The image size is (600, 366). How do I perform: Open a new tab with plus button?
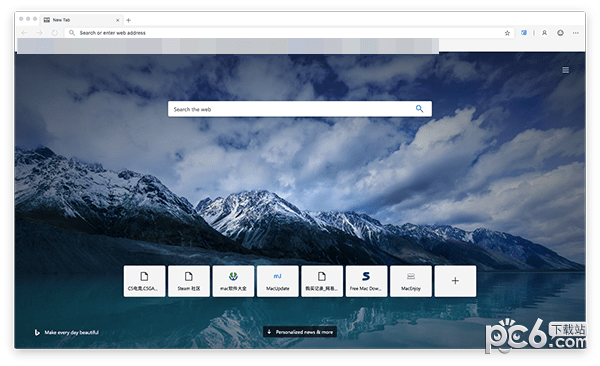coord(129,20)
